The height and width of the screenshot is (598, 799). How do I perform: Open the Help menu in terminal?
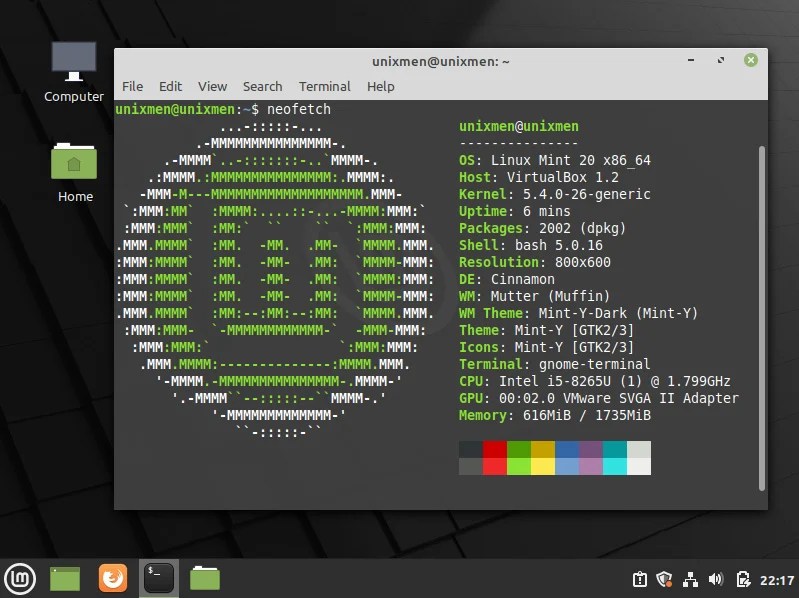pos(381,87)
